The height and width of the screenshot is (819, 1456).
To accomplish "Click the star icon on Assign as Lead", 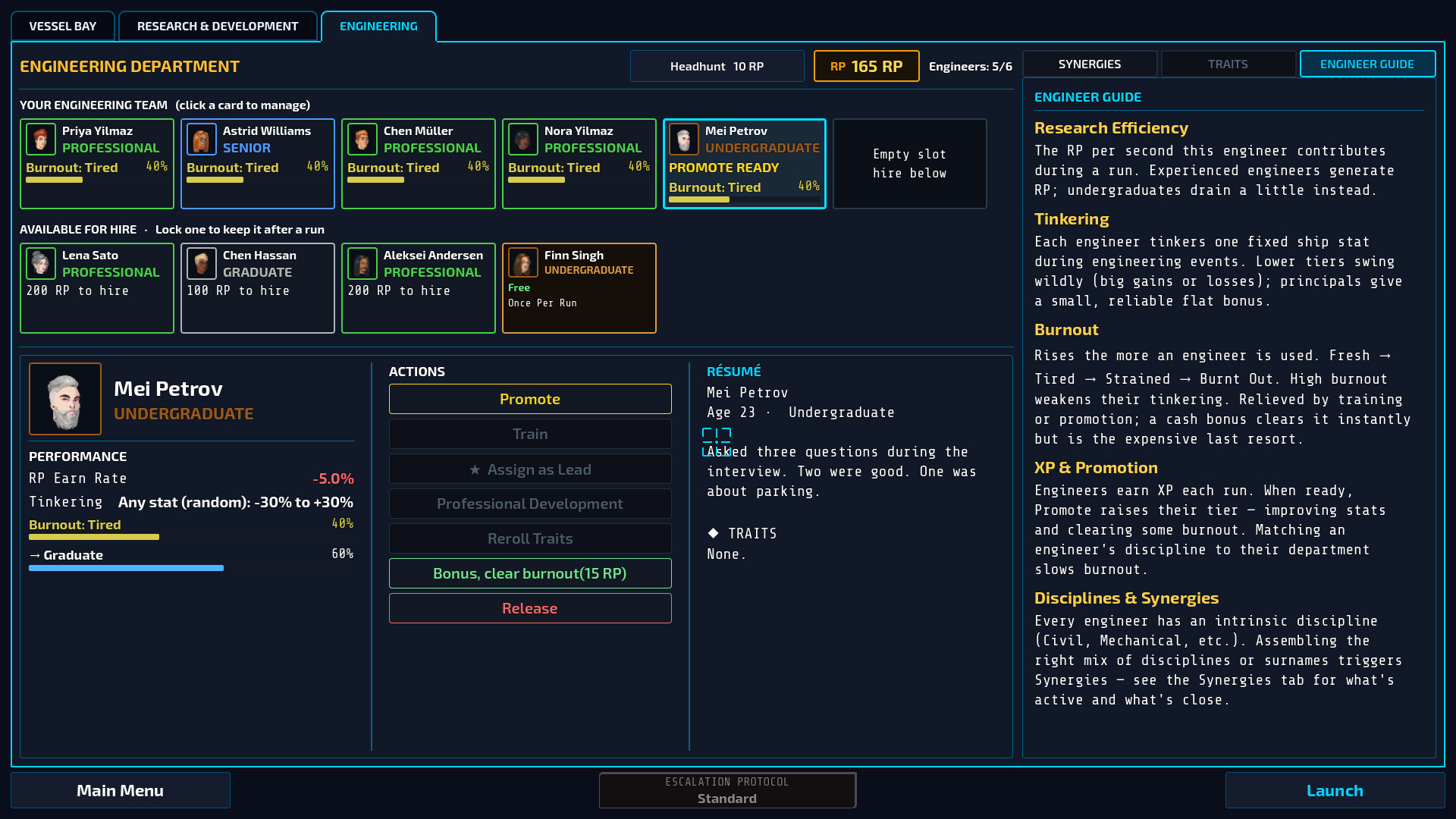I will 475,469.
